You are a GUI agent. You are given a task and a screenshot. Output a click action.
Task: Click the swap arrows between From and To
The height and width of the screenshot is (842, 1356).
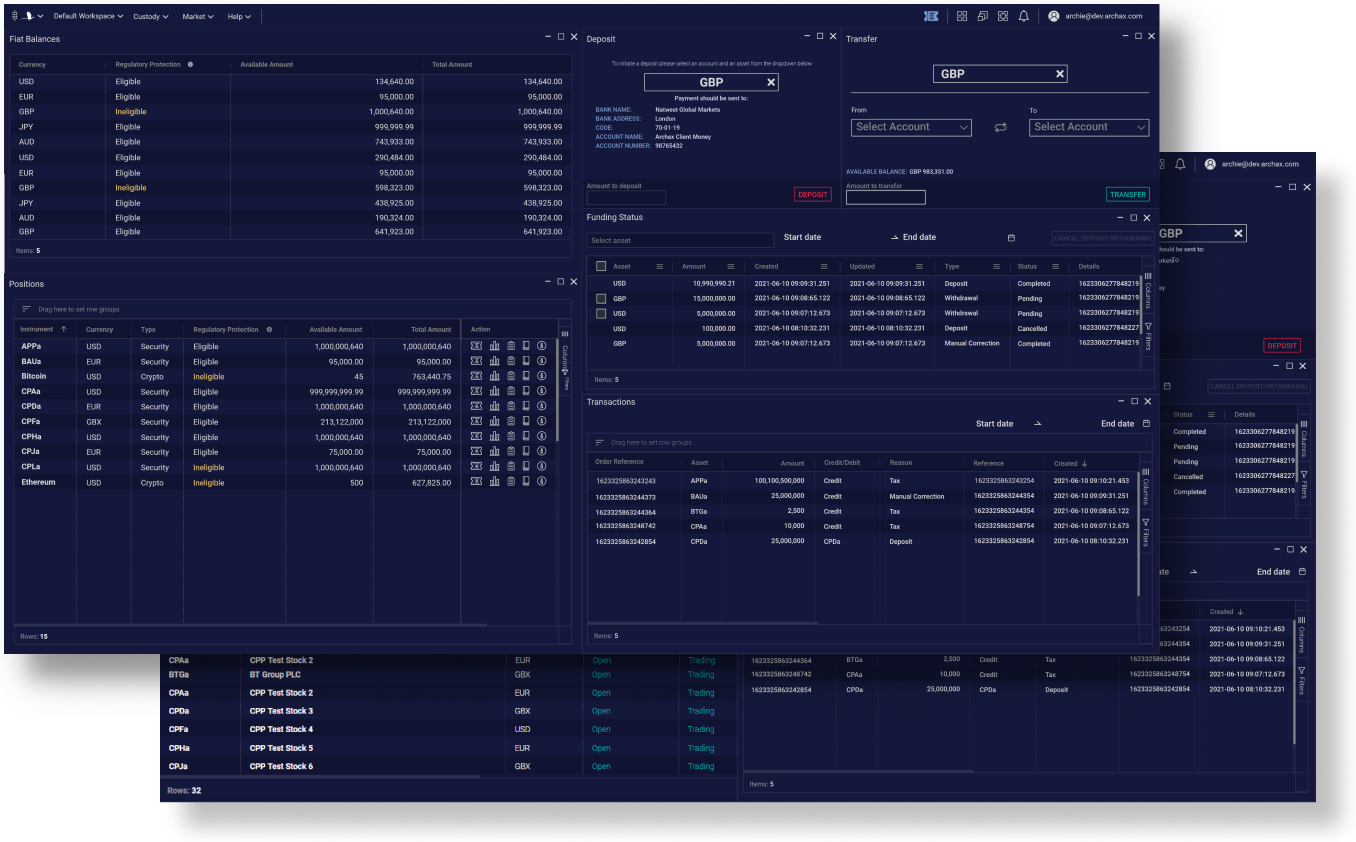click(x=1000, y=128)
